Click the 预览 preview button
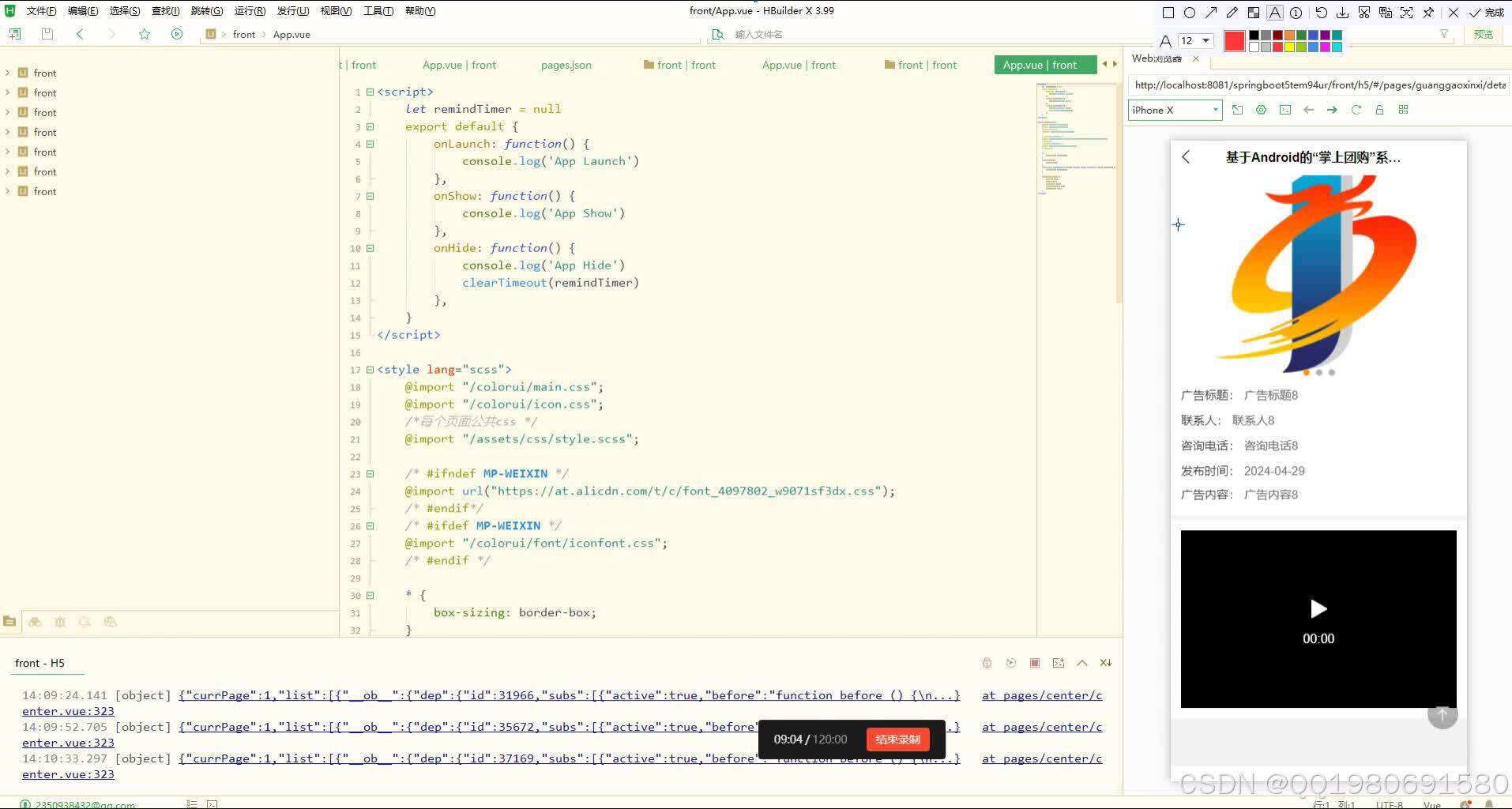 1484,34
